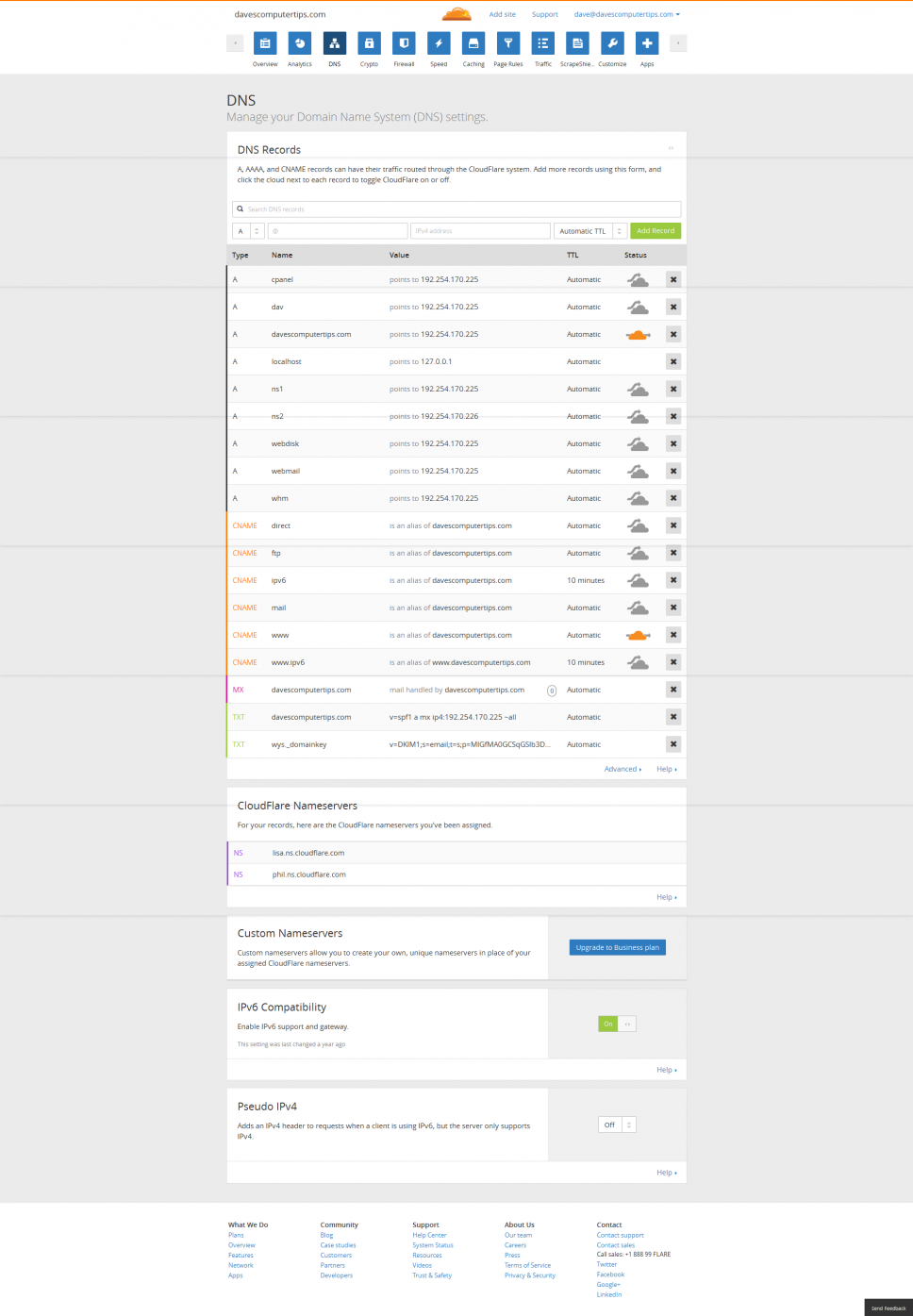Click the Add Record button
Screen dimensions: 913x1316
tap(656, 231)
